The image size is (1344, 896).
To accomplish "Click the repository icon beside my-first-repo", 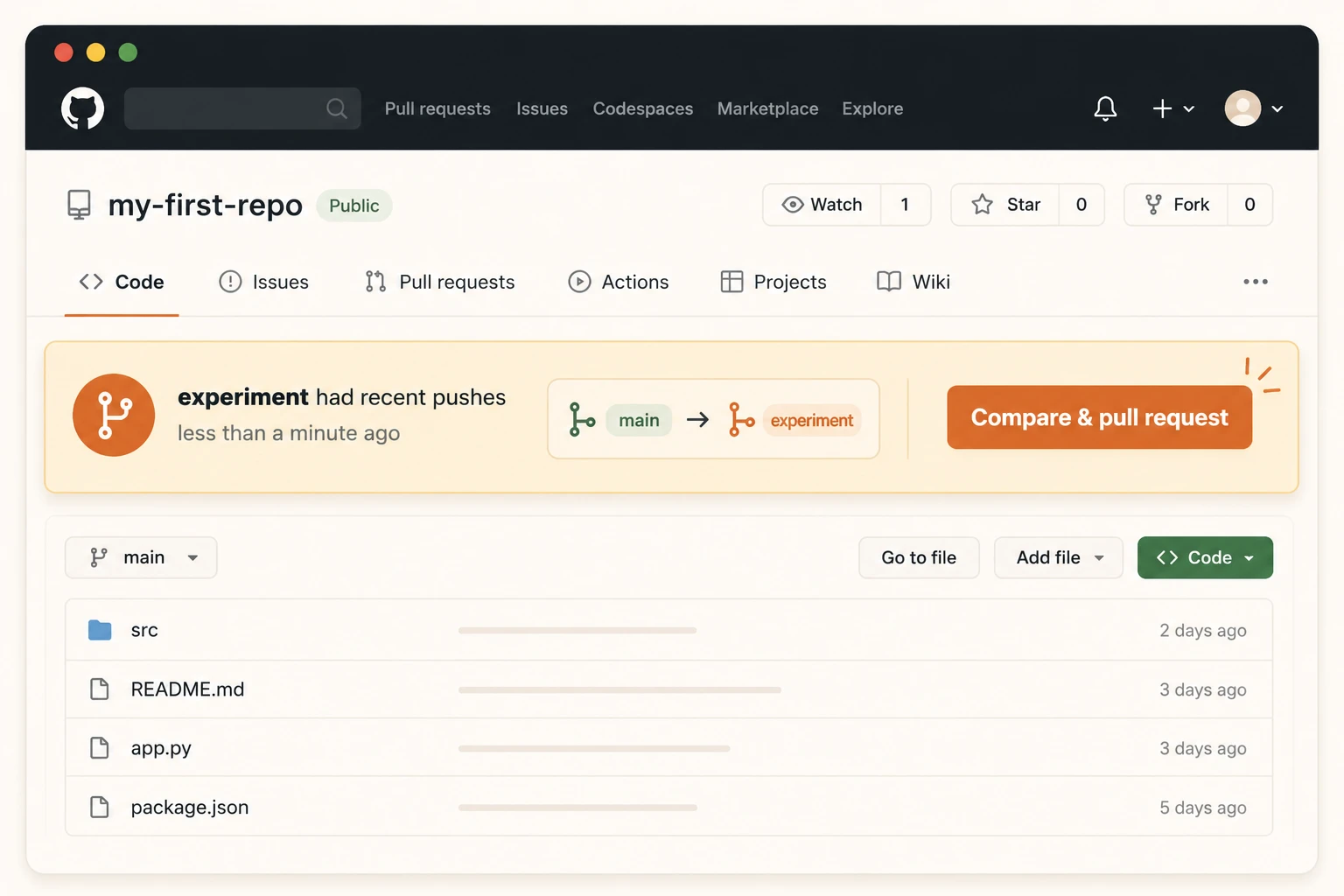I will coord(79,206).
